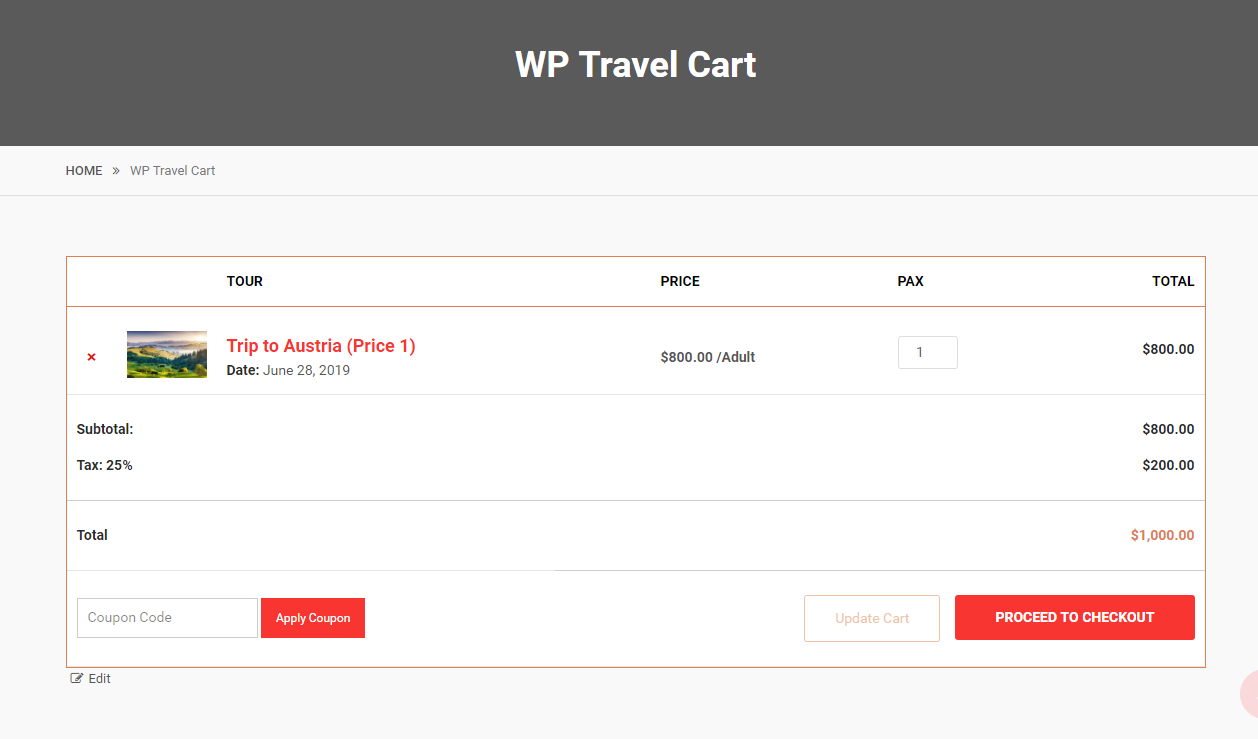Open the Austria trip thumbnail image
Screen dimensions: 1258x739
(x=167, y=354)
